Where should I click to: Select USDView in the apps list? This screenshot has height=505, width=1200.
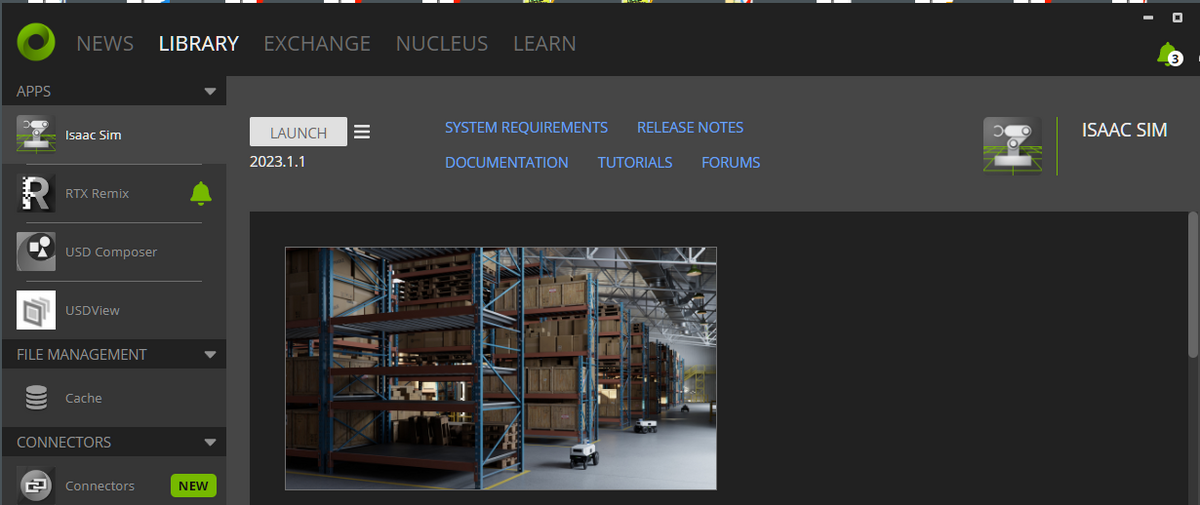[113, 310]
